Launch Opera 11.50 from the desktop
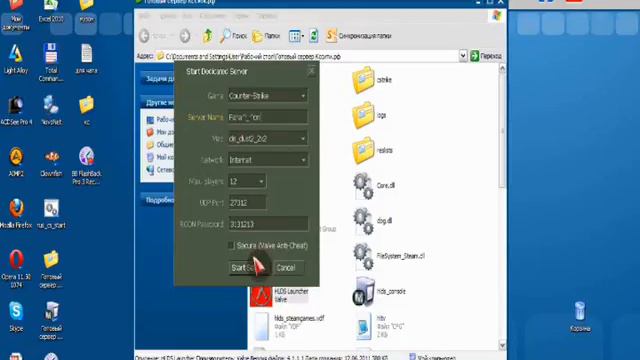The width and height of the screenshot is (640, 360). (x=16, y=269)
